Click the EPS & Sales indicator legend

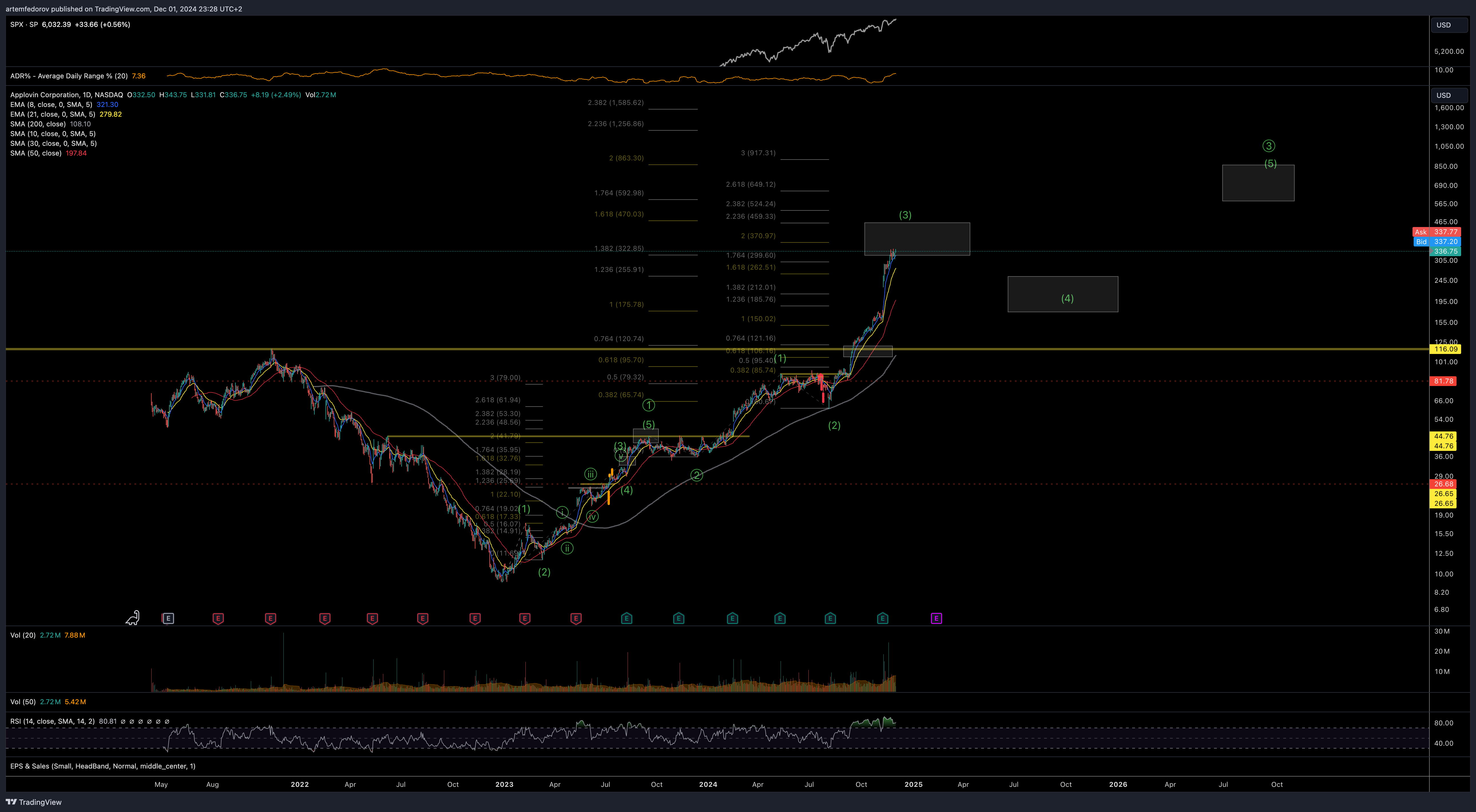click(103, 766)
